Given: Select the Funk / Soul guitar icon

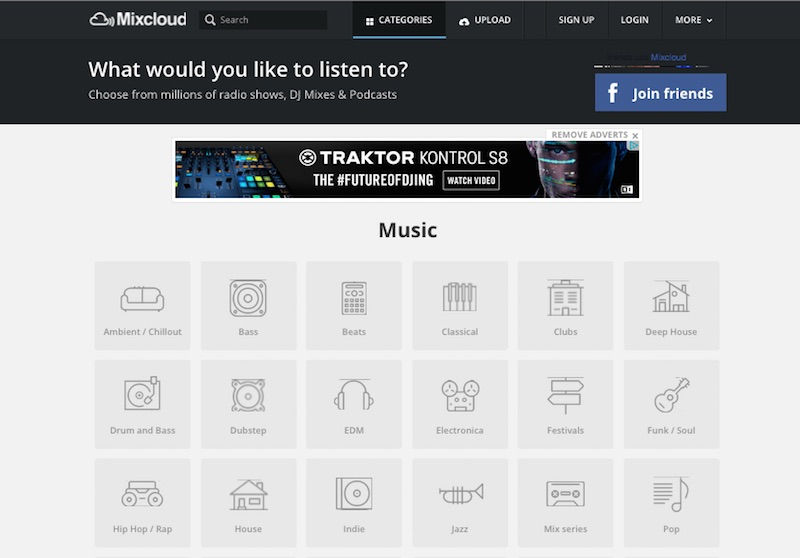Looking at the screenshot, I should pos(671,395).
